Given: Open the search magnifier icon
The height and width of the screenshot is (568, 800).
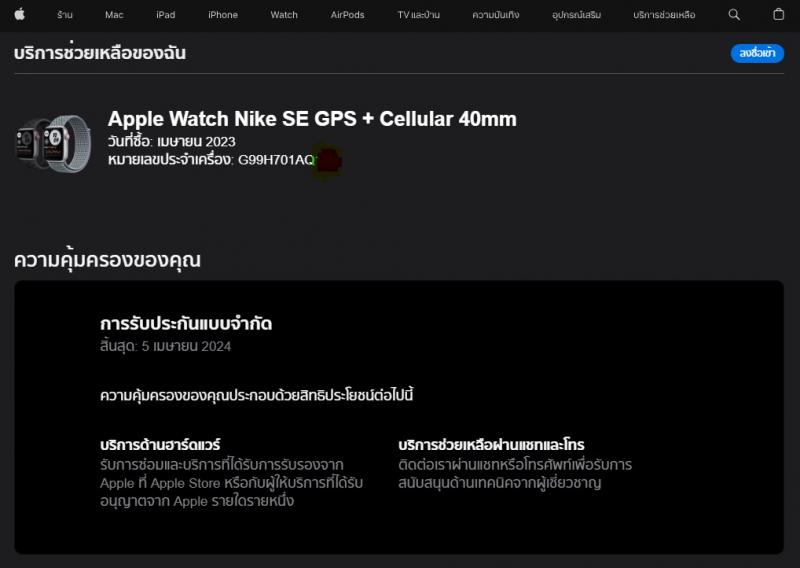Looking at the screenshot, I should (x=734, y=15).
